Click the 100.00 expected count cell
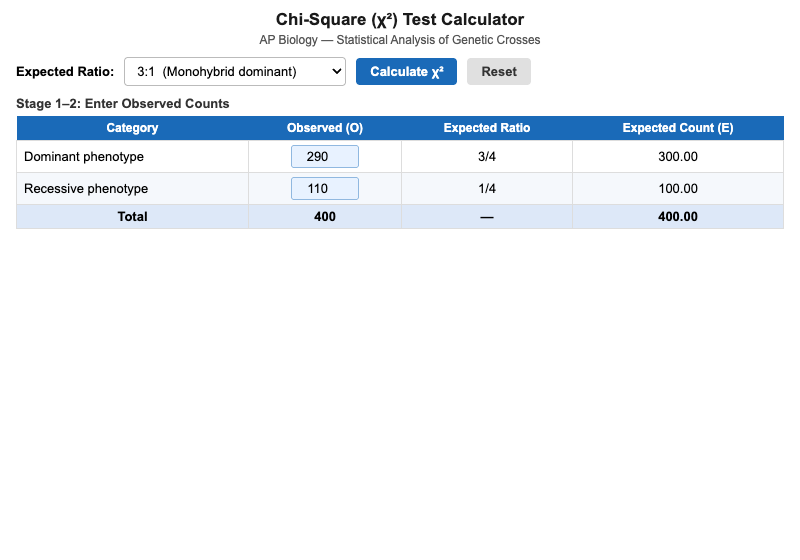Screen dimensions: 800x560 click(677, 189)
